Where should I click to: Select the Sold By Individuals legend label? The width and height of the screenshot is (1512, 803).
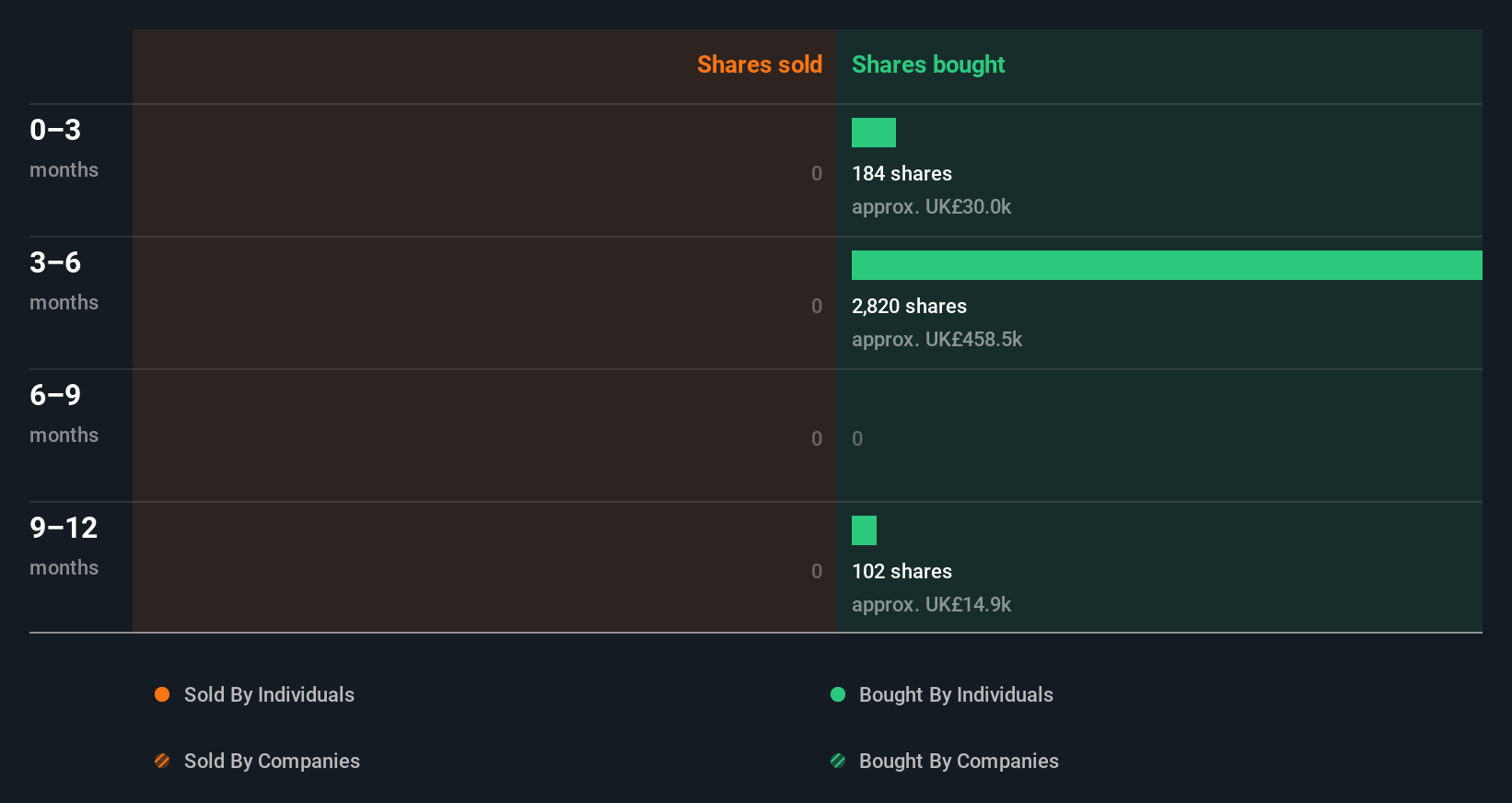[x=269, y=694]
